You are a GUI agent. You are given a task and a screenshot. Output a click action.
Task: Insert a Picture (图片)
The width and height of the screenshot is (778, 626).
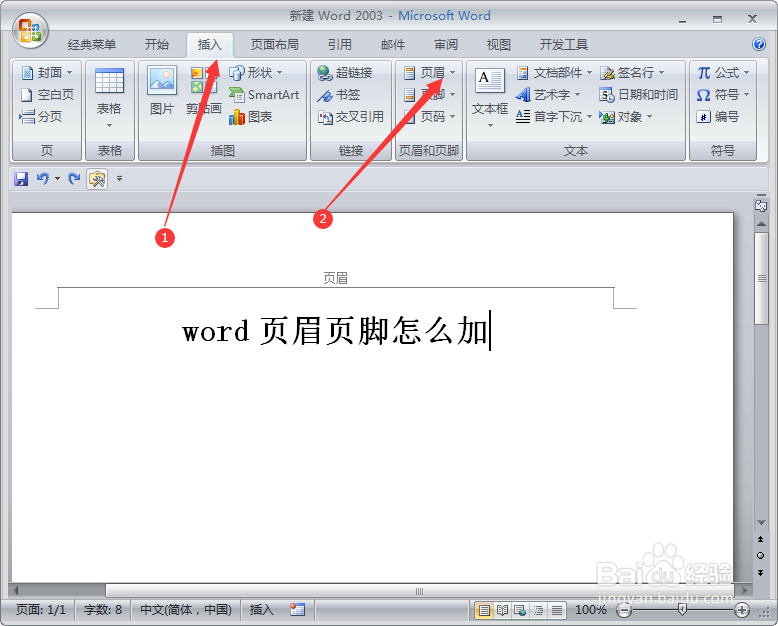pos(162,91)
